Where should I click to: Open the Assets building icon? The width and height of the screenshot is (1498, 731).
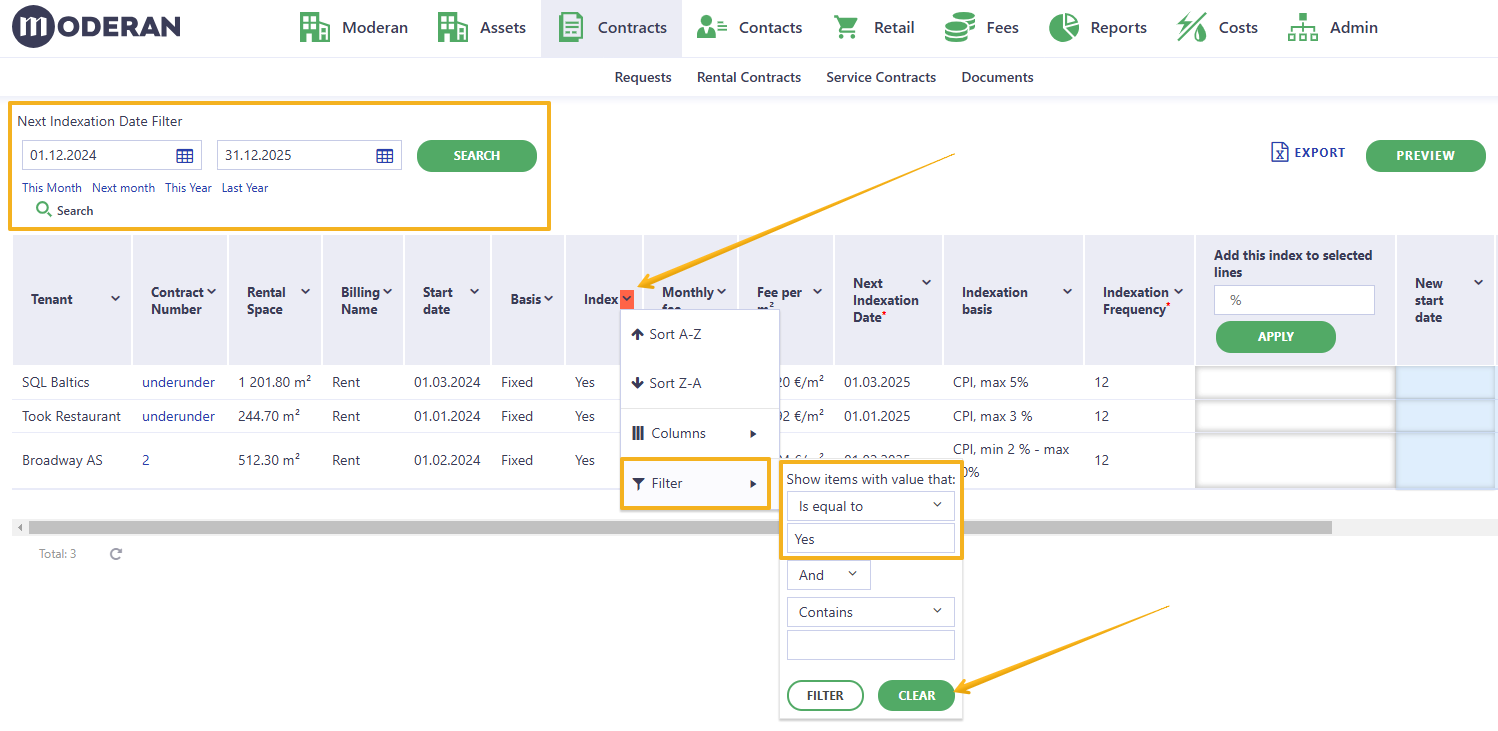click(453, 27)
